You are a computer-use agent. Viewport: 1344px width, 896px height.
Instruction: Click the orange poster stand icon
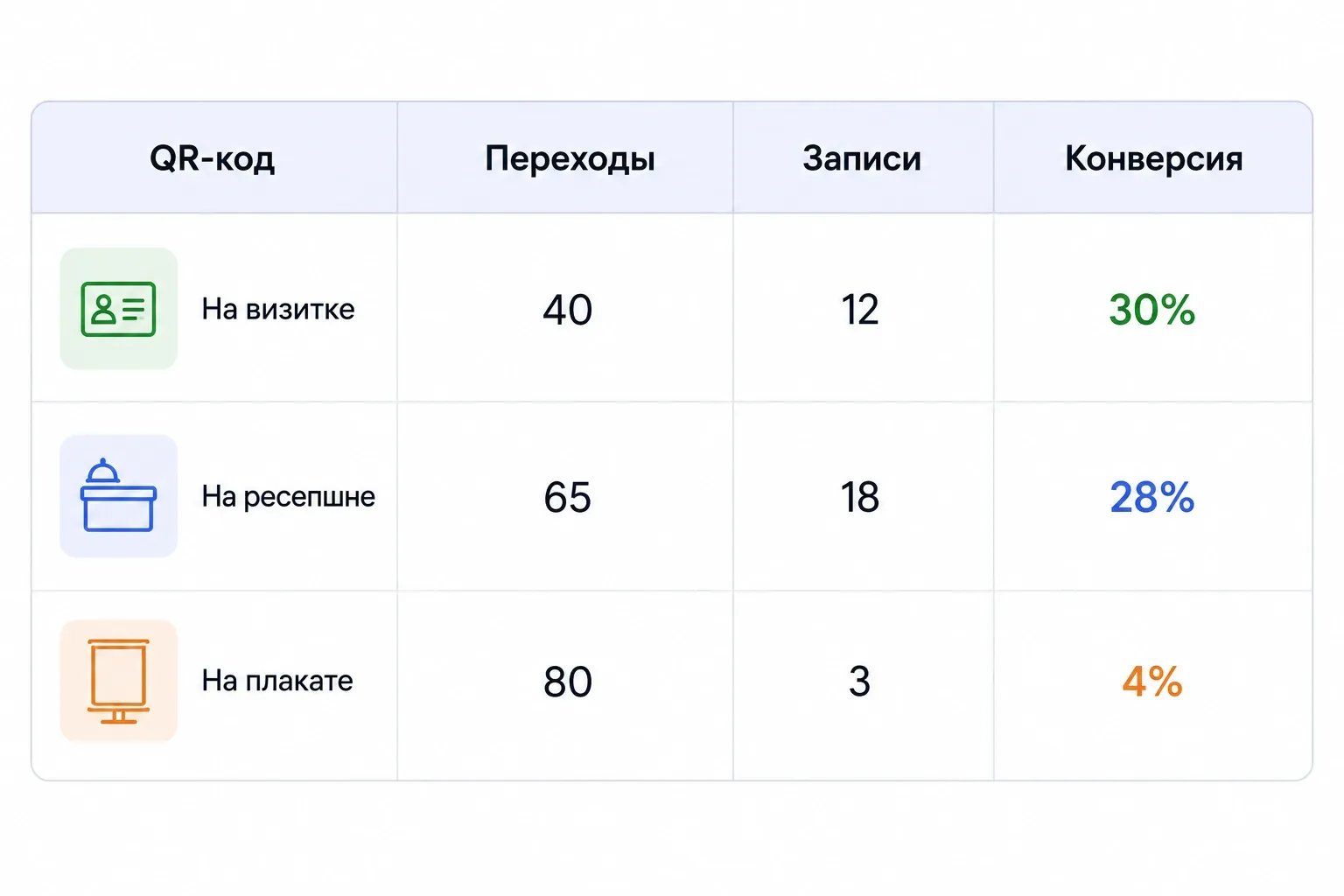(x=118, y=681)
